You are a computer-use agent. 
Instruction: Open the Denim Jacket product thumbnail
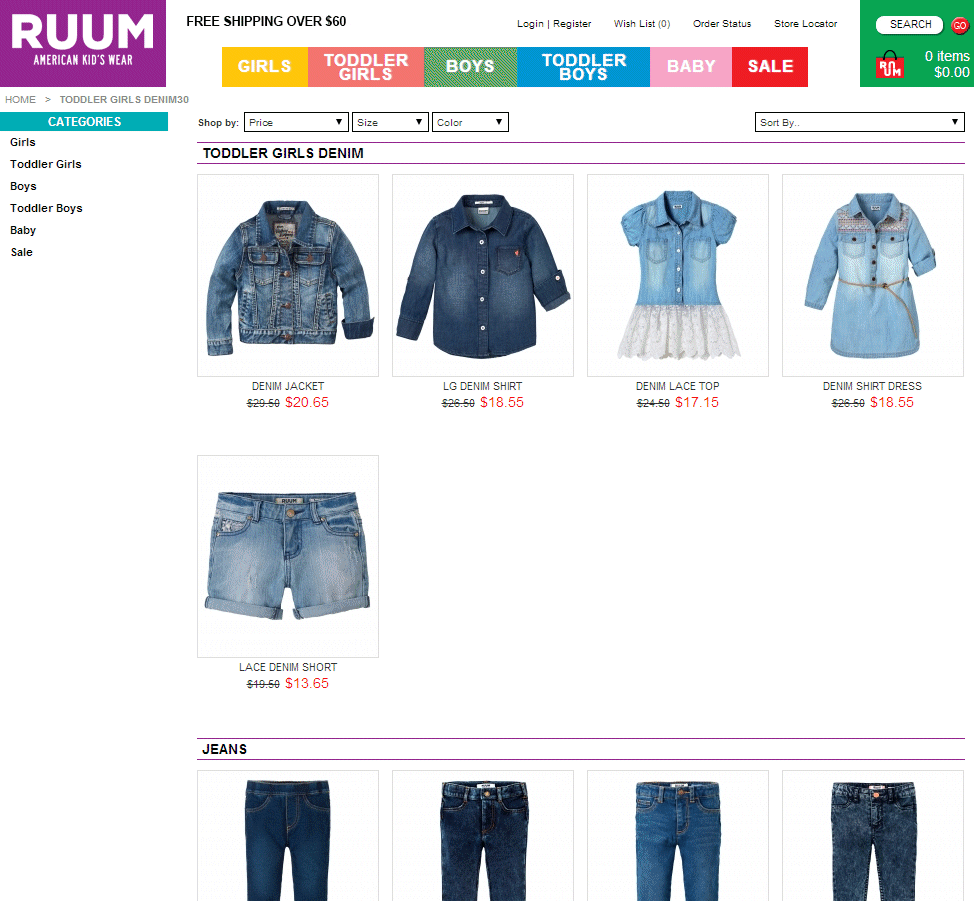click(x=288, y=275)
